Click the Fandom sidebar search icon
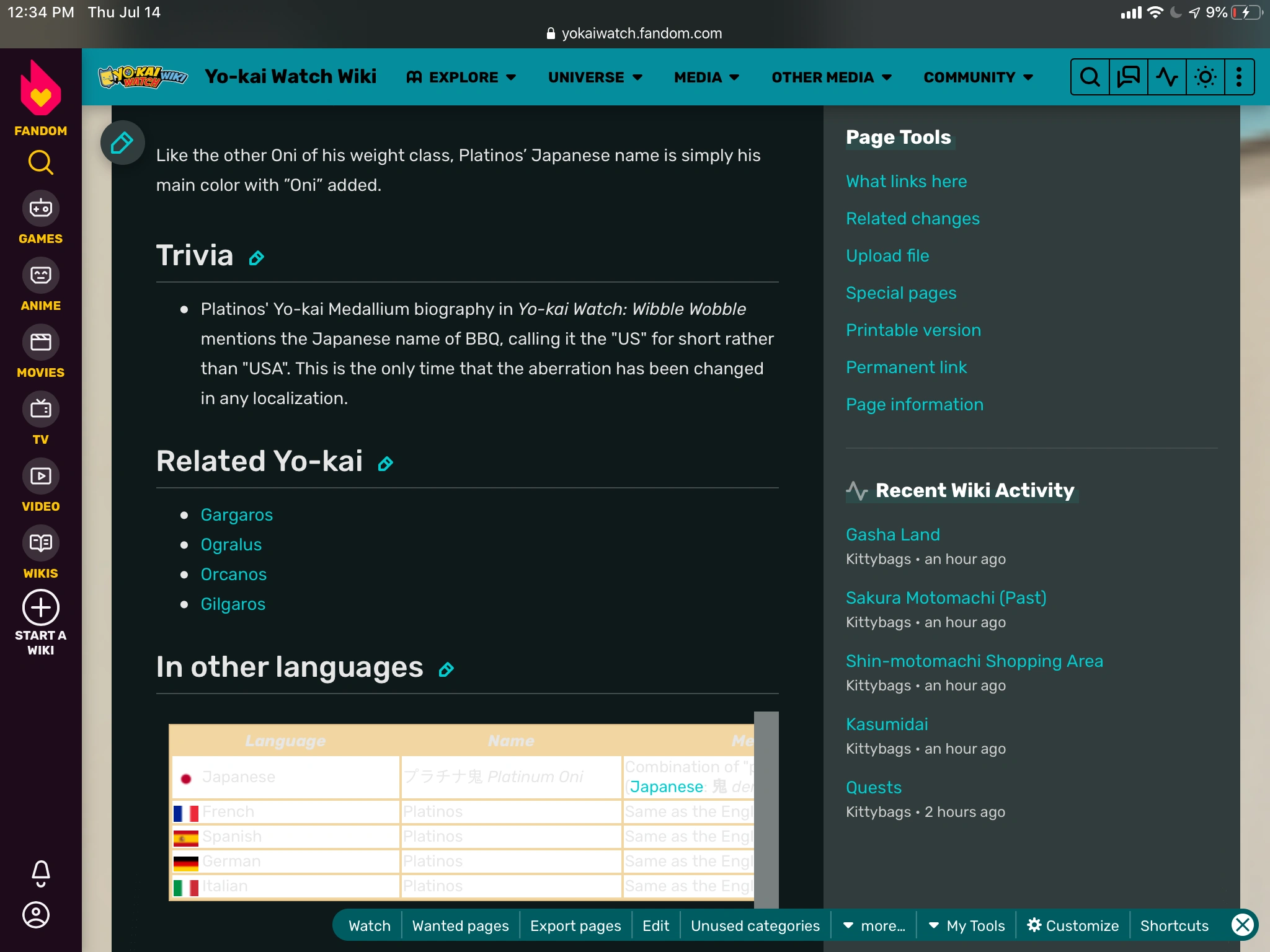1270x952 pixels. (x=40, y=163)
